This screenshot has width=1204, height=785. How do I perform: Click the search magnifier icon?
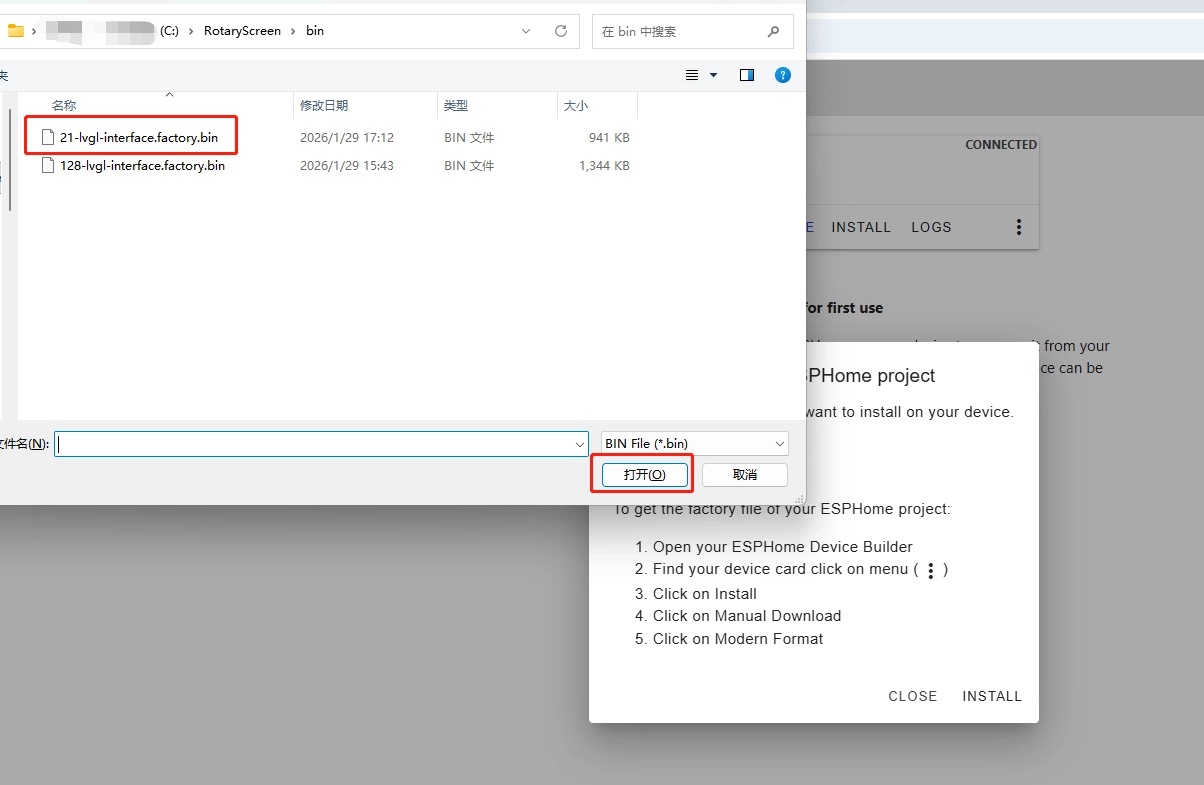click(773, 31)
